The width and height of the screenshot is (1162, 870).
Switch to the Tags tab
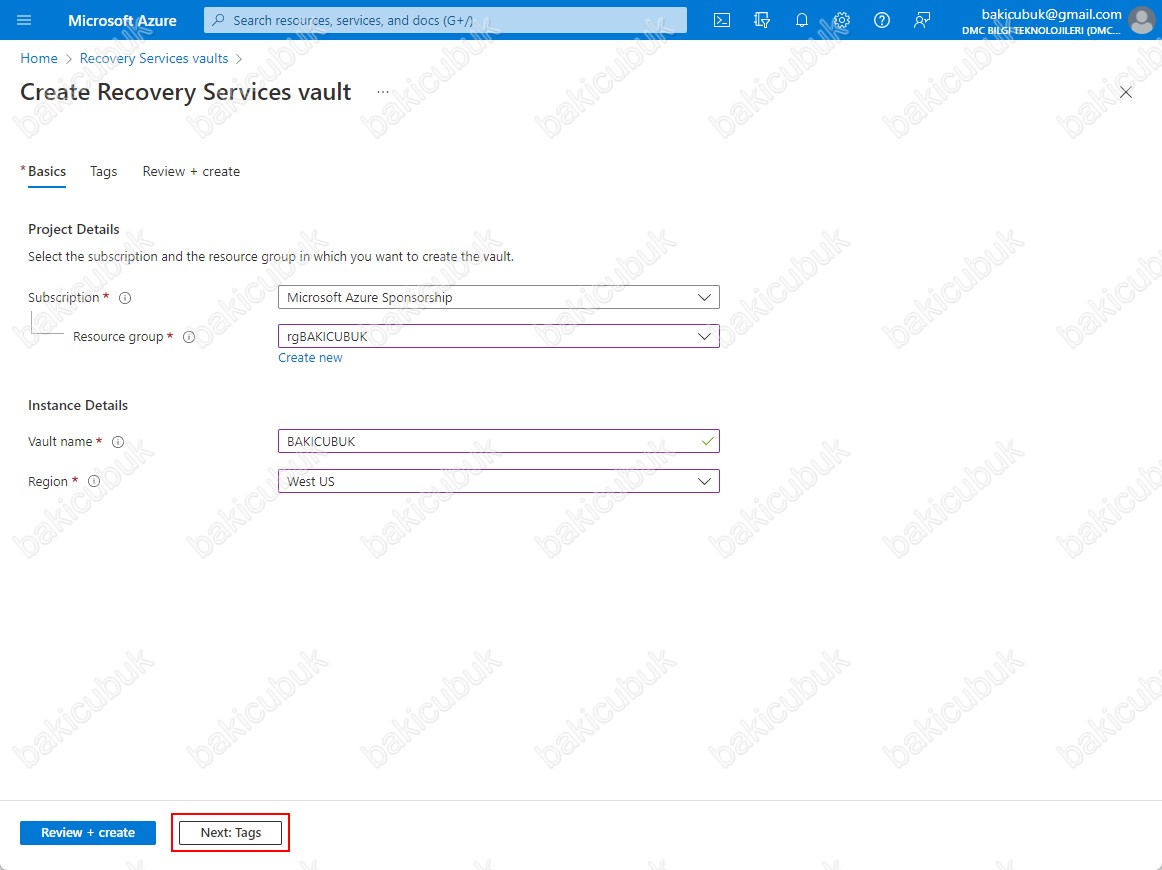pos(104,171)
